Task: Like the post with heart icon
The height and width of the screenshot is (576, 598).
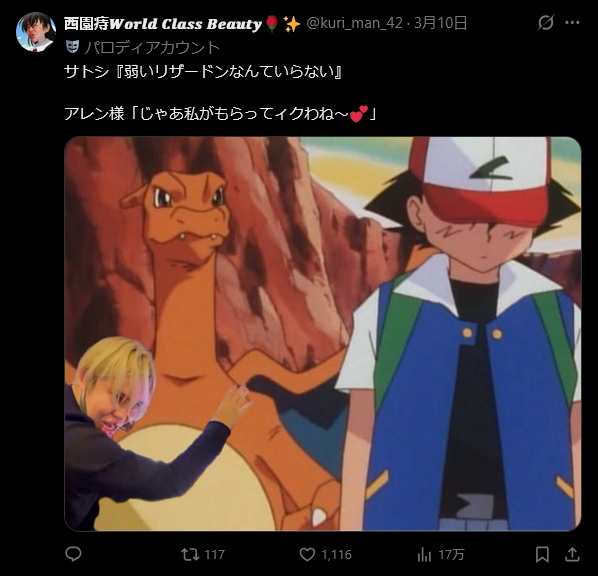Action: coord(307,554)
